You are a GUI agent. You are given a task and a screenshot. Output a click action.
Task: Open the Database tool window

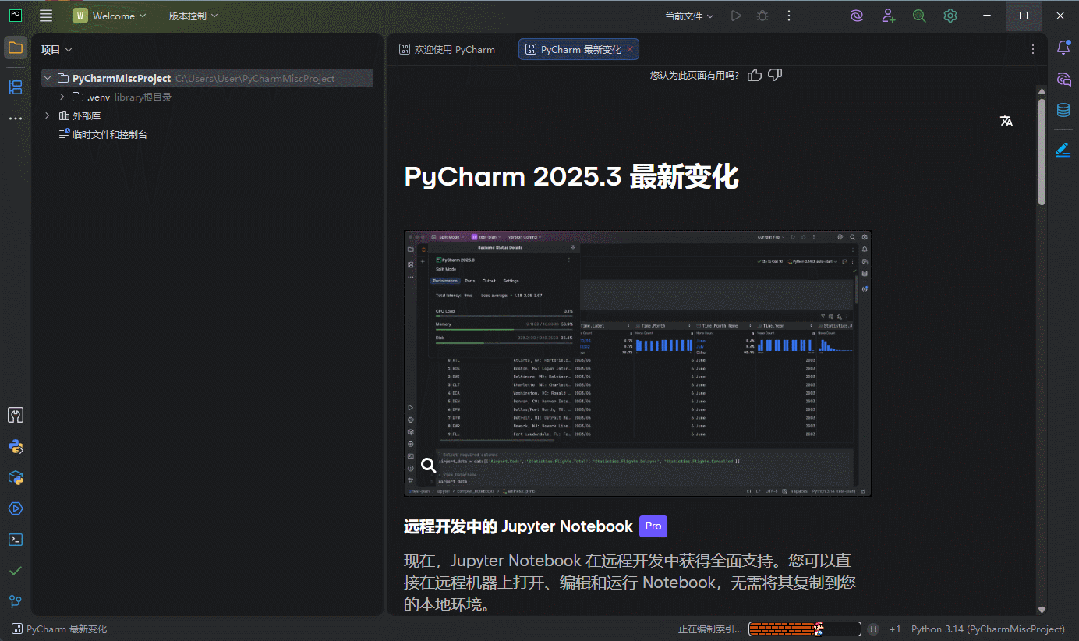tap(1063, 110)
